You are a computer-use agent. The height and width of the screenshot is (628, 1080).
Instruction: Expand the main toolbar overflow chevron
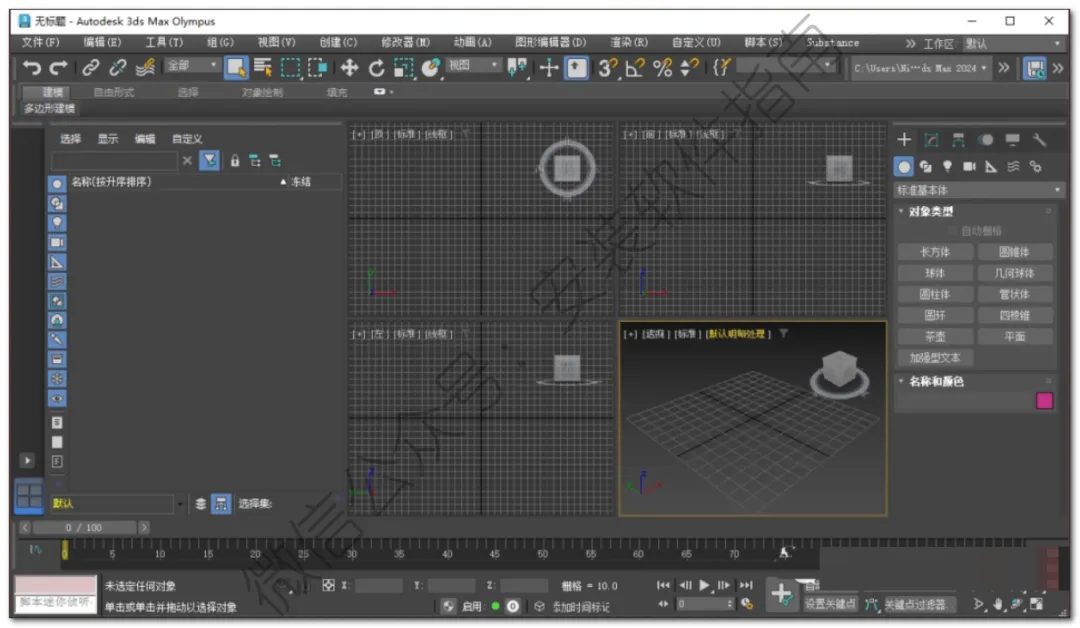1004,67
